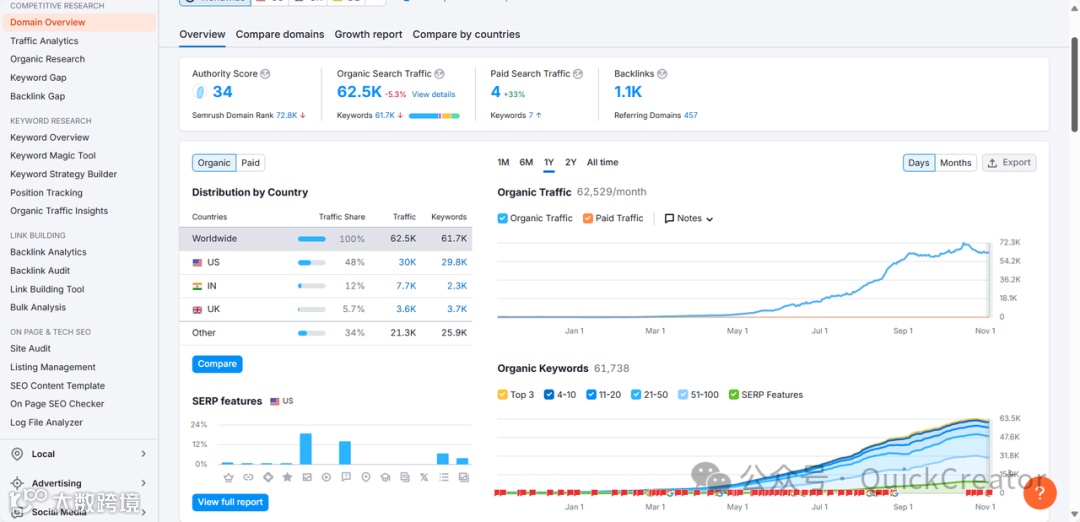The width and height of the screenshot is (1080, 522).
Task: Select the X (Twitter) SERP feature icon
Action: (424, 477)
